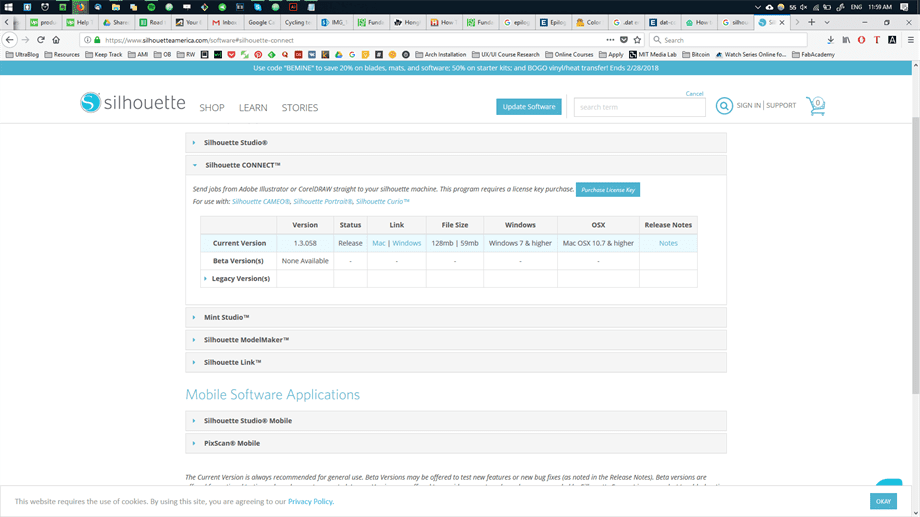Click the File Explorer taskbar icon
920x517 pixels.
(116, 7)
